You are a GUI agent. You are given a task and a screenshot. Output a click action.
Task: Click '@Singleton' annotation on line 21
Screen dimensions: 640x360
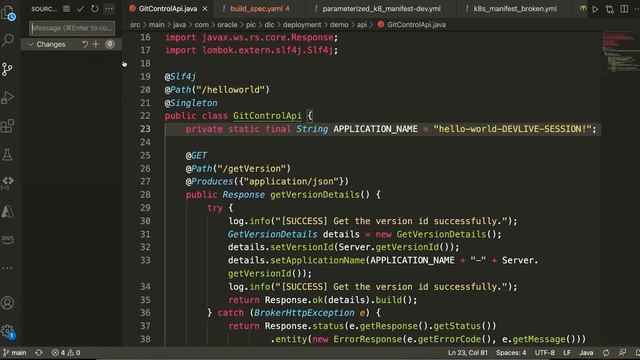tap(191, 103)
